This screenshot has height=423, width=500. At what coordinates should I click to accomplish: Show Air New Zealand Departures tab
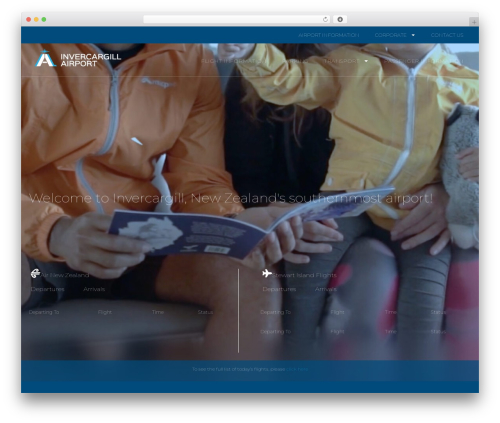(47, 289)
